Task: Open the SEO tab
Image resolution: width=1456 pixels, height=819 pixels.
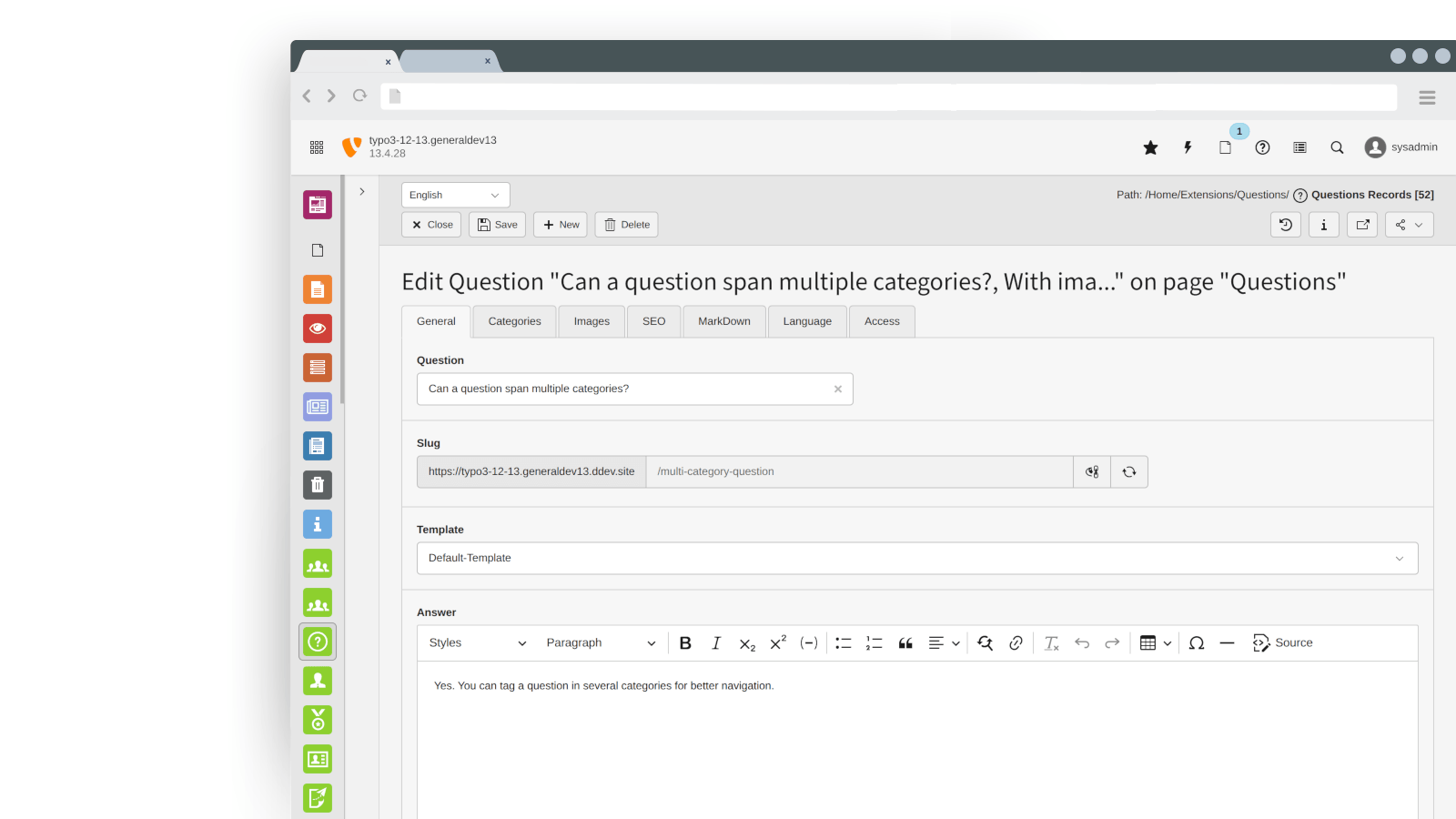Action: pos(653,322)
